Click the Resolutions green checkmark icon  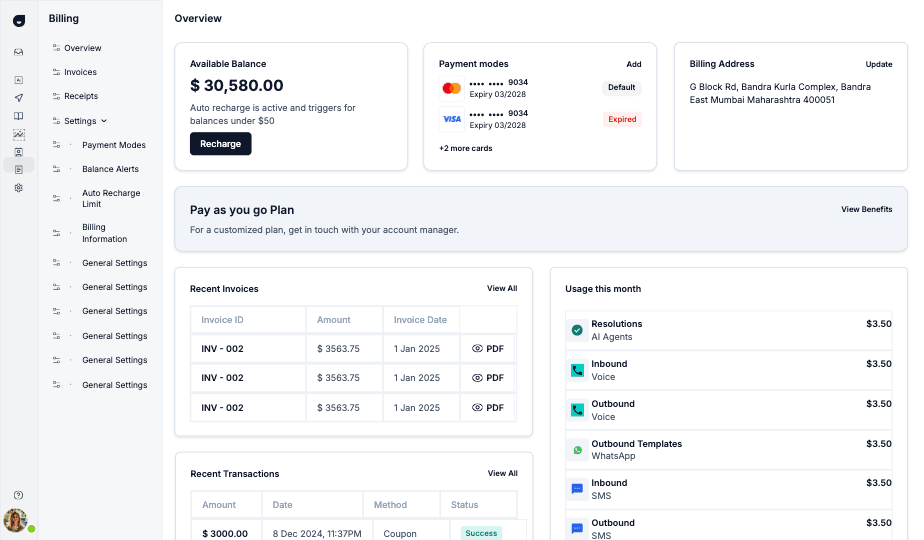coord(578,330)
